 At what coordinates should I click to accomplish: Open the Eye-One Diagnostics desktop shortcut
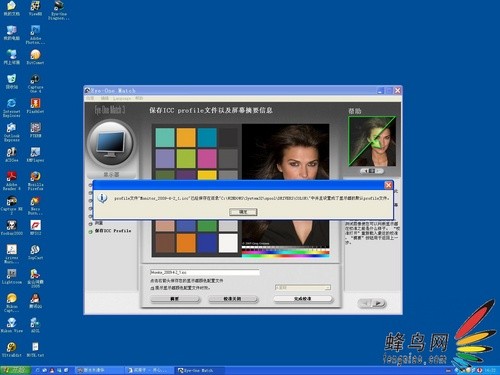(x=59, y=10)
